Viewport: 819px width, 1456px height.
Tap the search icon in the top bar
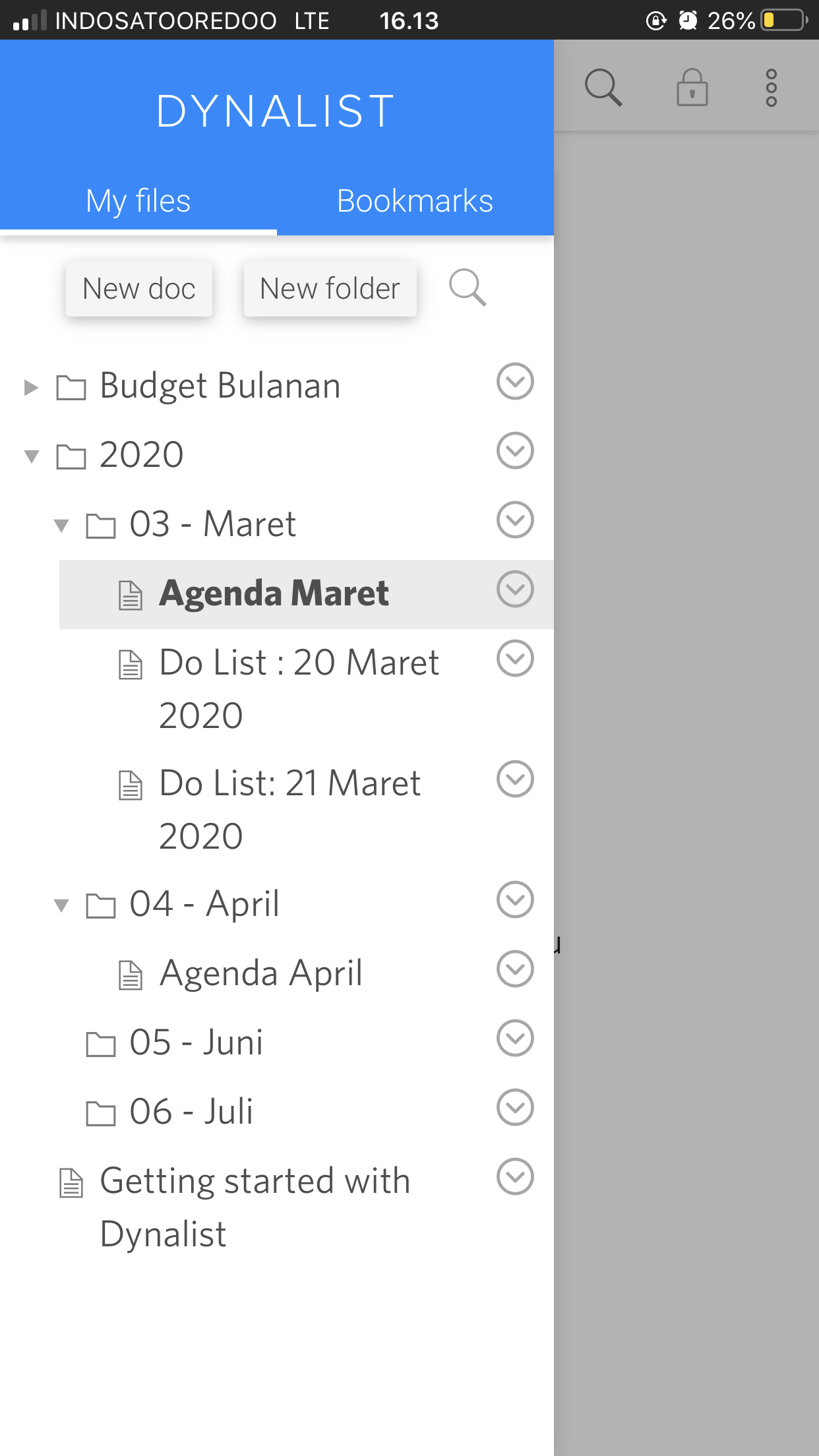(603, 87)
